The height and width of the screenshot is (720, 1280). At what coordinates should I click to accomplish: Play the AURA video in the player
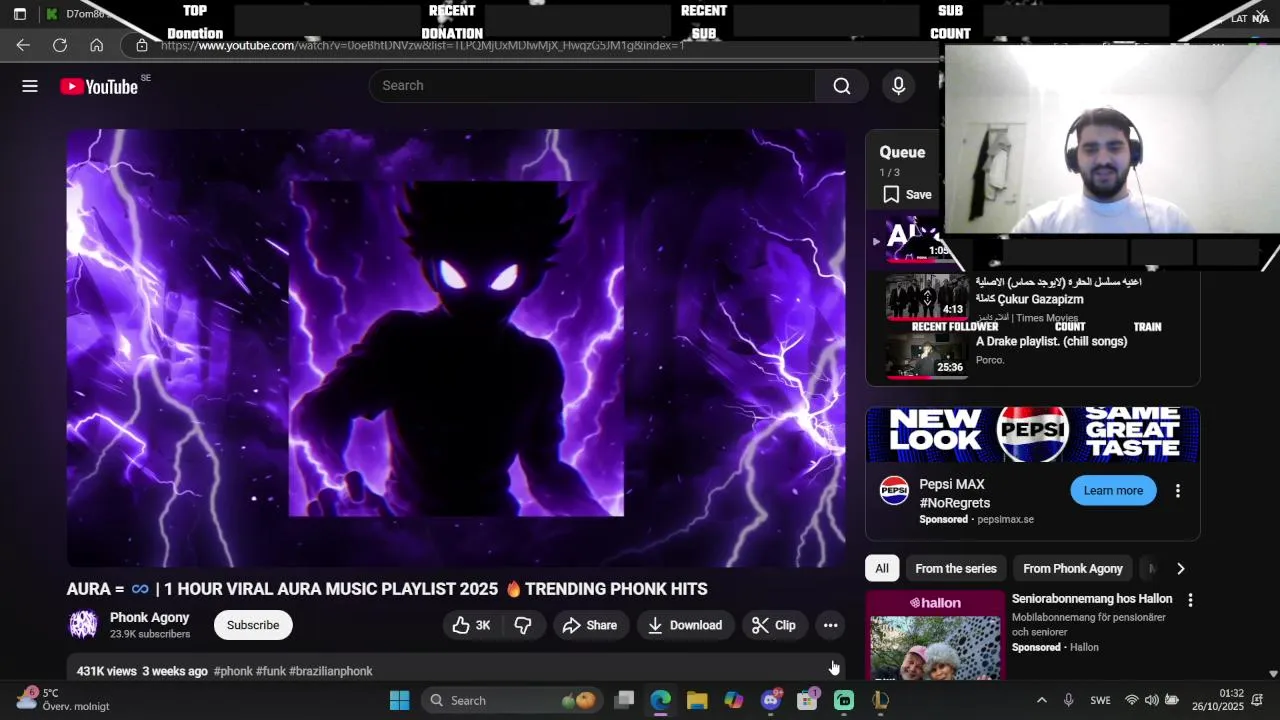click(456, 348)
